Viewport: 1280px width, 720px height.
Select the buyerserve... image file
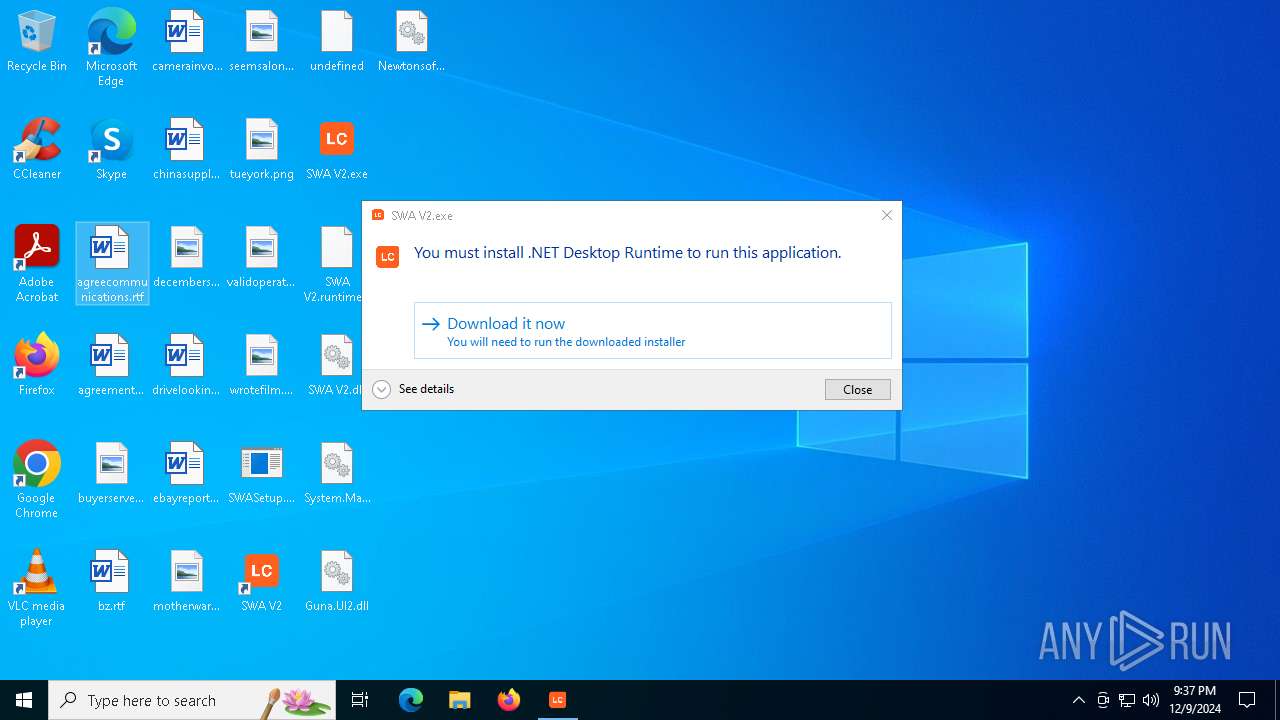(111, 474)
